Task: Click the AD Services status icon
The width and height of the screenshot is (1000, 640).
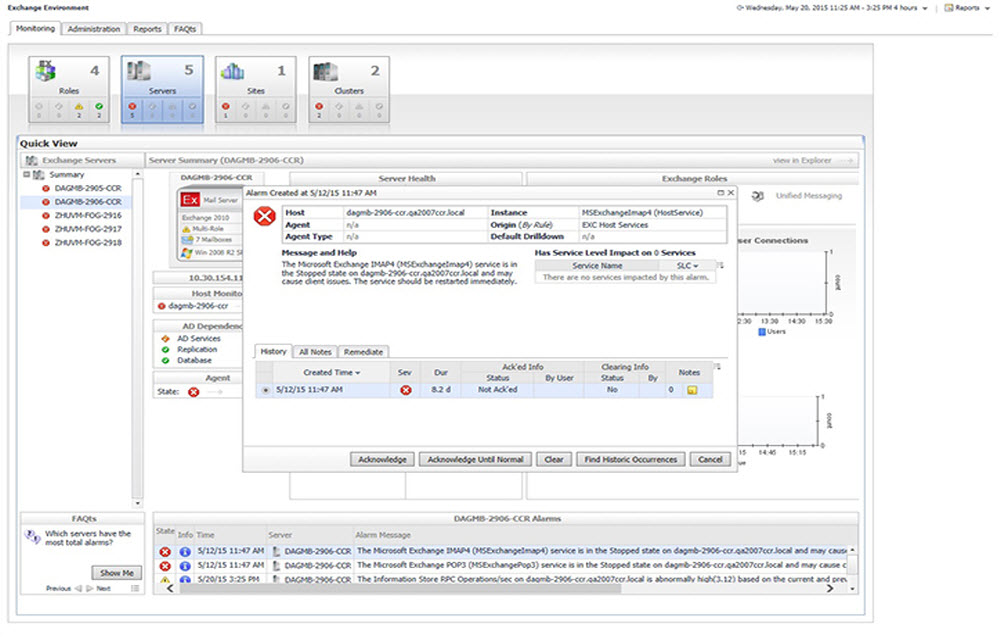Action: pyautogui.click(x=165, y=338)
